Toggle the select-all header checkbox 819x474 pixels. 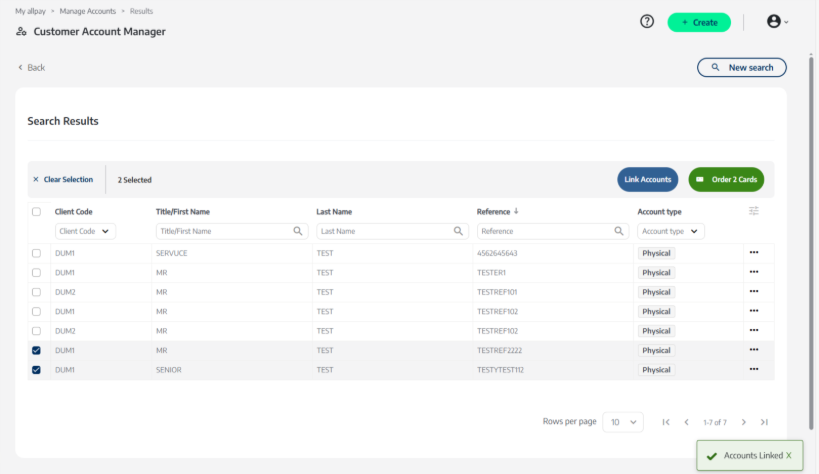pos(36,212)
